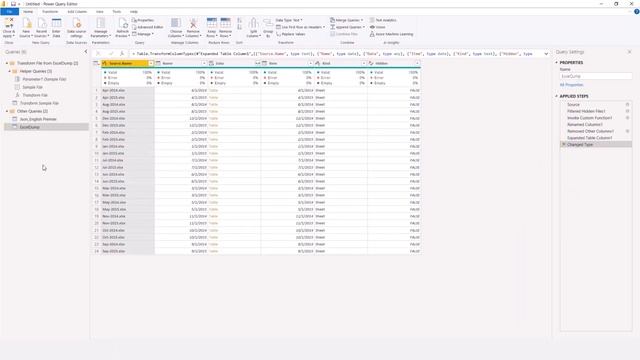Switch to the Home tab
The image size is (640, 360).
pos(28,11)
